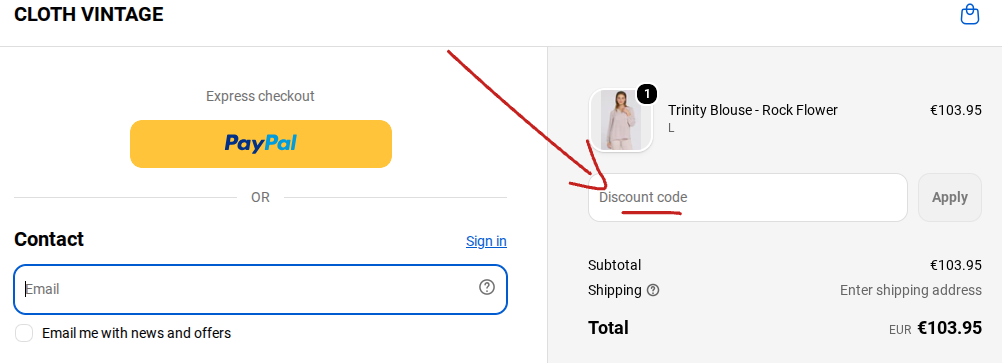Focus the Discount code input field

pos(748,197)
